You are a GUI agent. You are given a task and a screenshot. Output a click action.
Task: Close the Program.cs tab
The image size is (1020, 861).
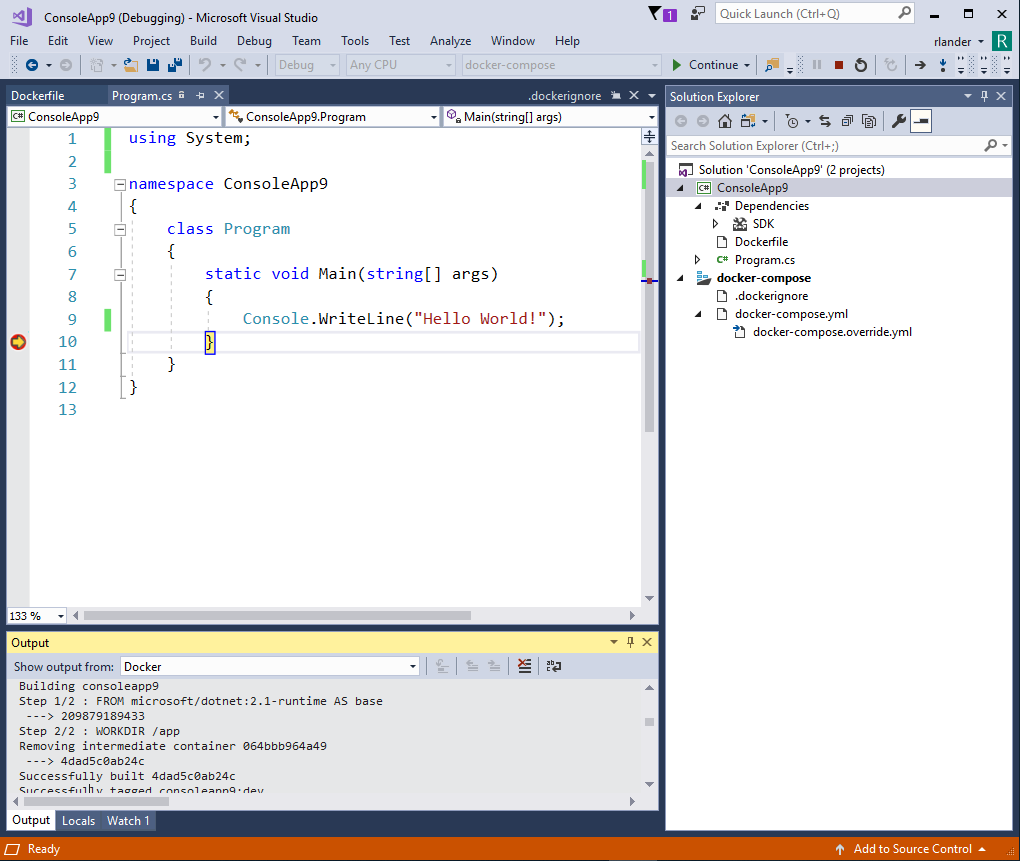[x=219, y=96]
